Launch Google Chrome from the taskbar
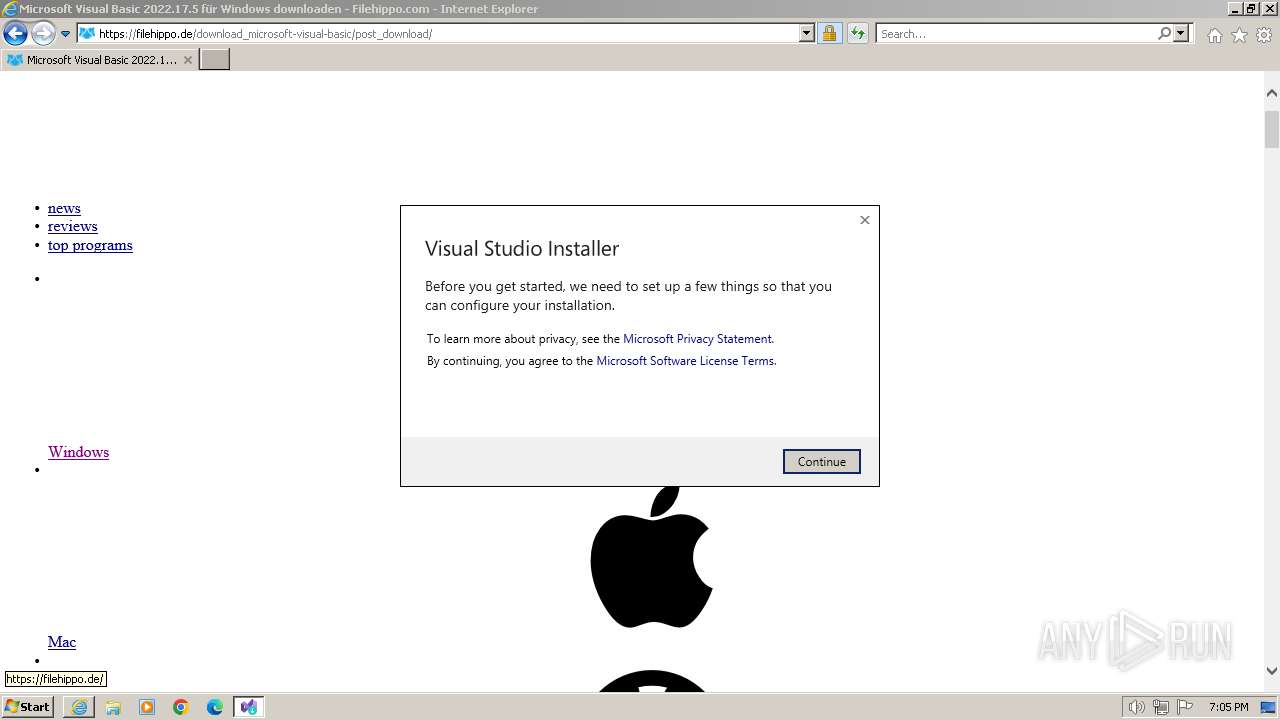Image resolution: width=1280 pixels, height=720 pixels. 181,707
